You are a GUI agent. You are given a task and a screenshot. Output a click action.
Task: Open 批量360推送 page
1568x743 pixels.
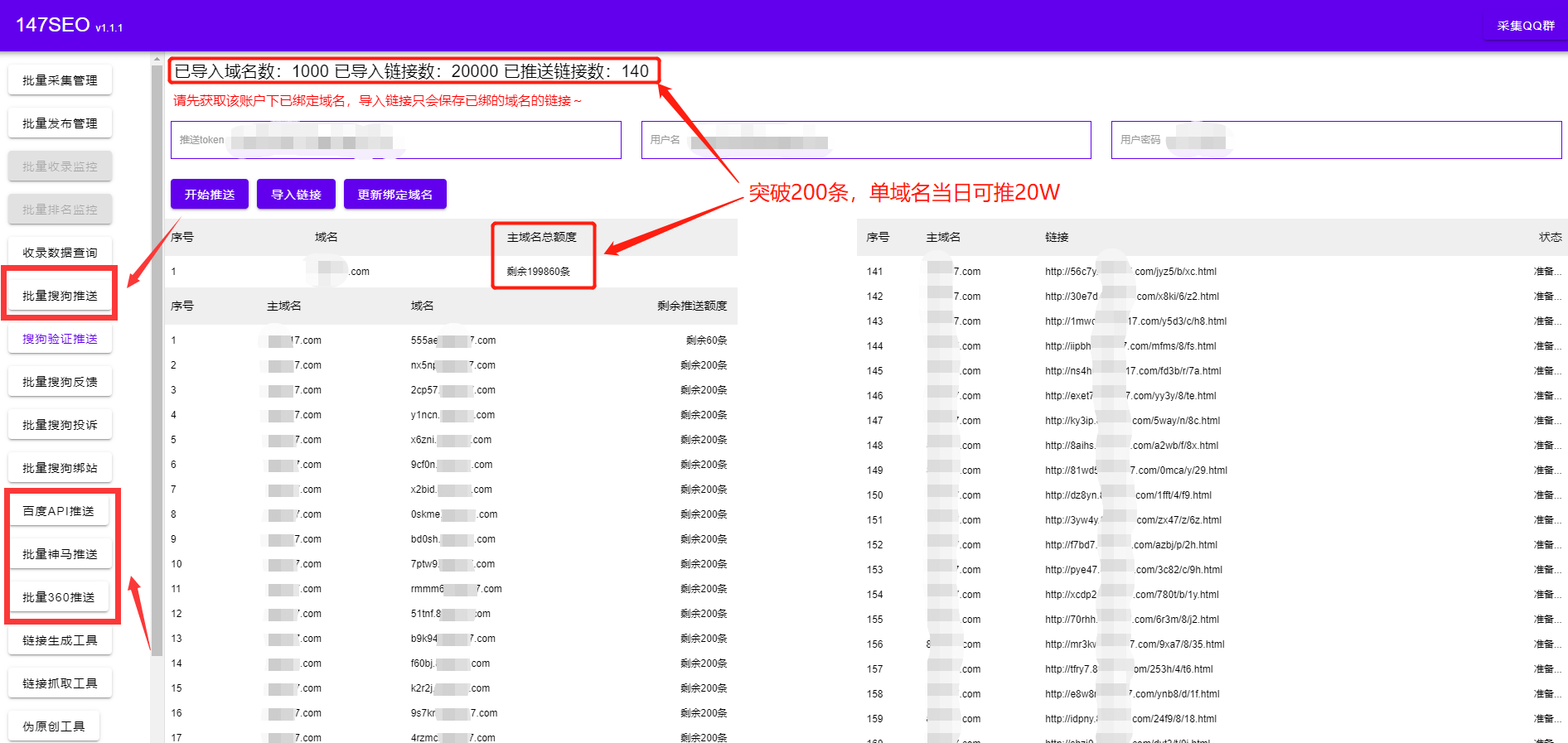59,597
